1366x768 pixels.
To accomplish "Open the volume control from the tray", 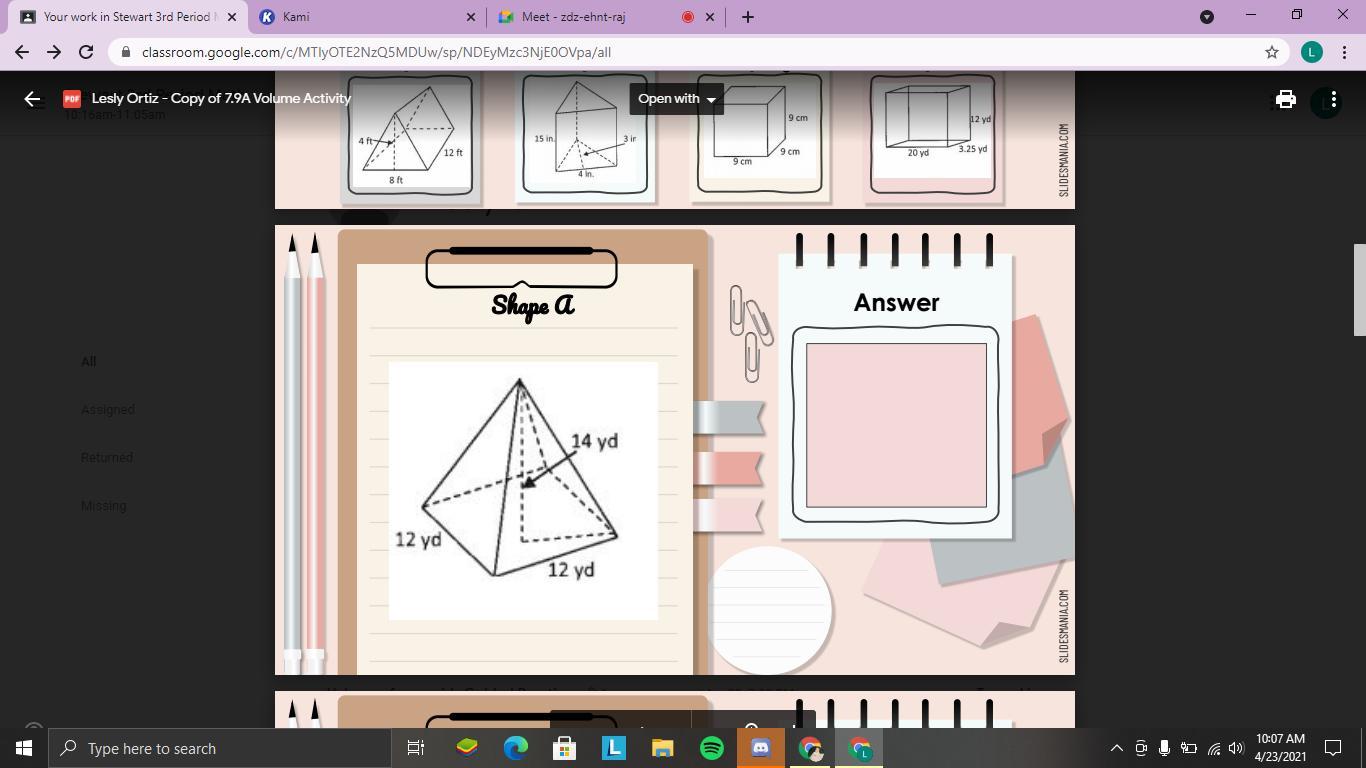I will [1236, 748].
